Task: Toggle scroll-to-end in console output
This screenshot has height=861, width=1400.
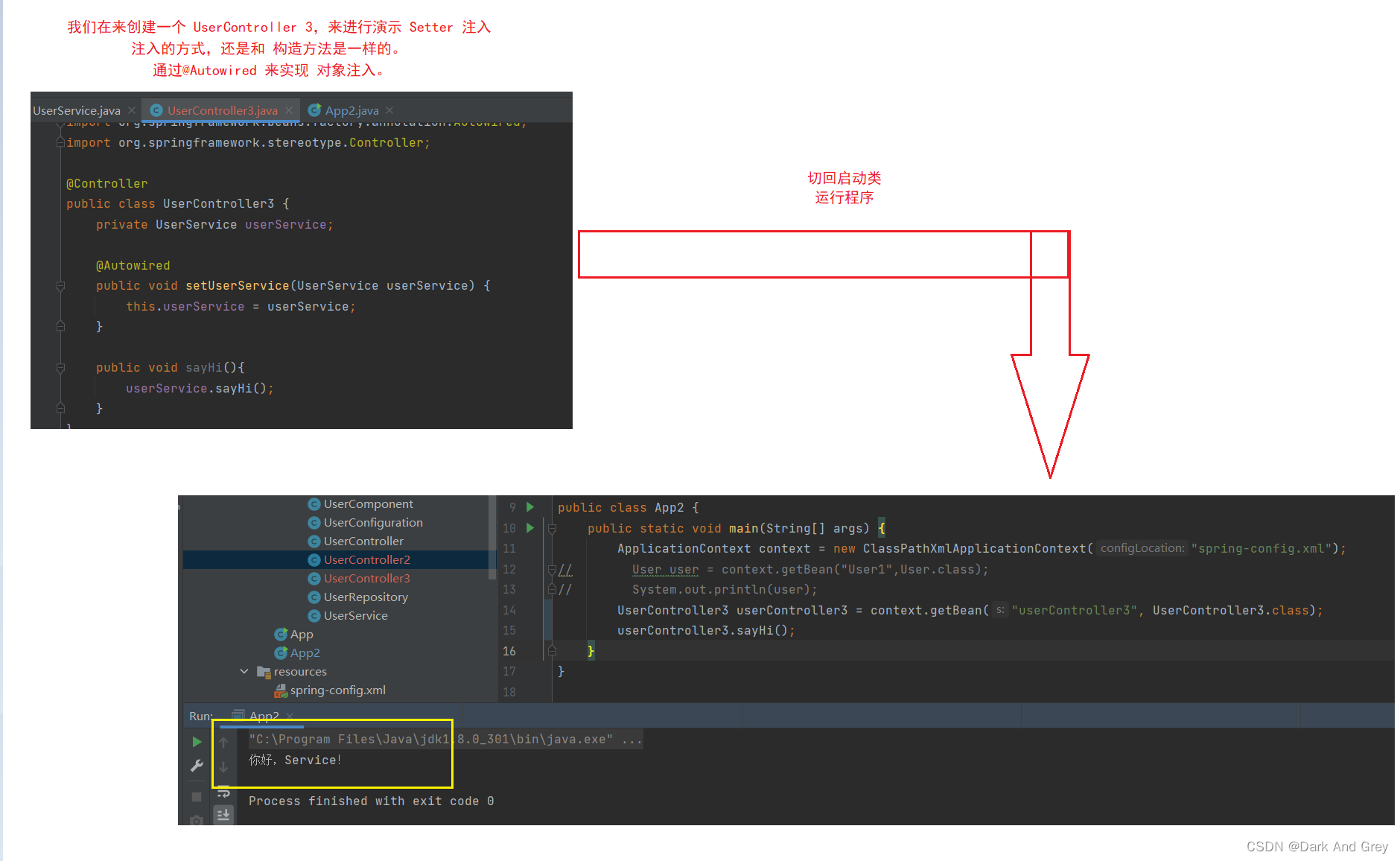Action: [x=223, y=815]
